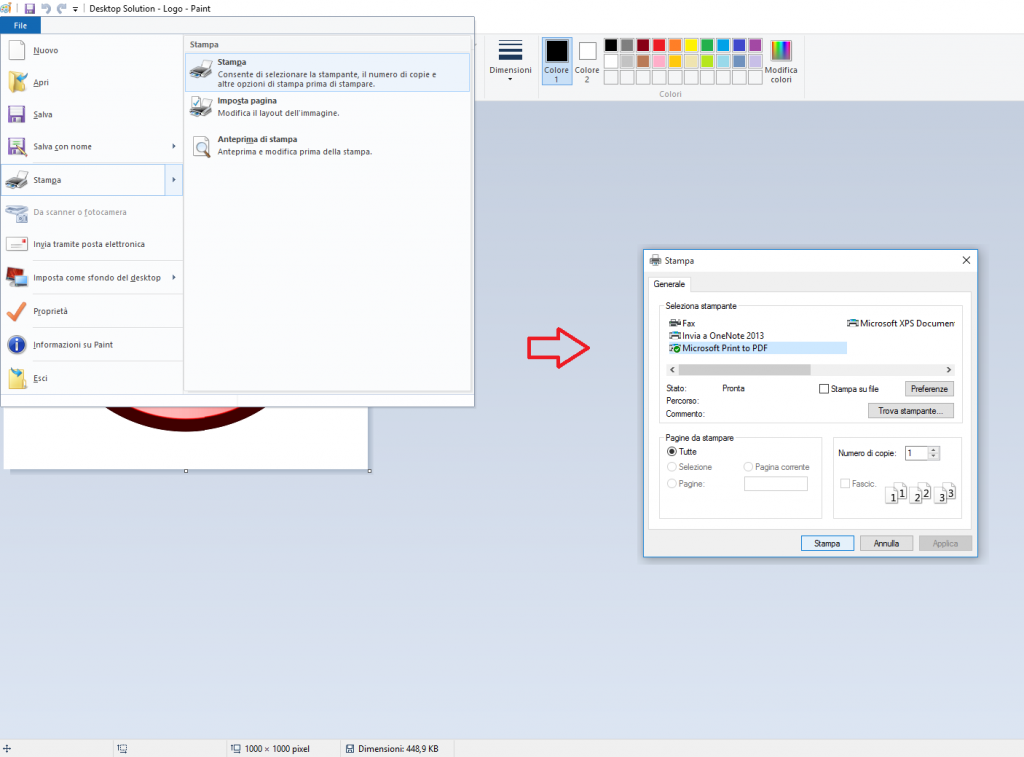Viewport: 1024px width, 757px height.
Task: Open the File tab
Action: pyautogui.click(x=20, y=25)
